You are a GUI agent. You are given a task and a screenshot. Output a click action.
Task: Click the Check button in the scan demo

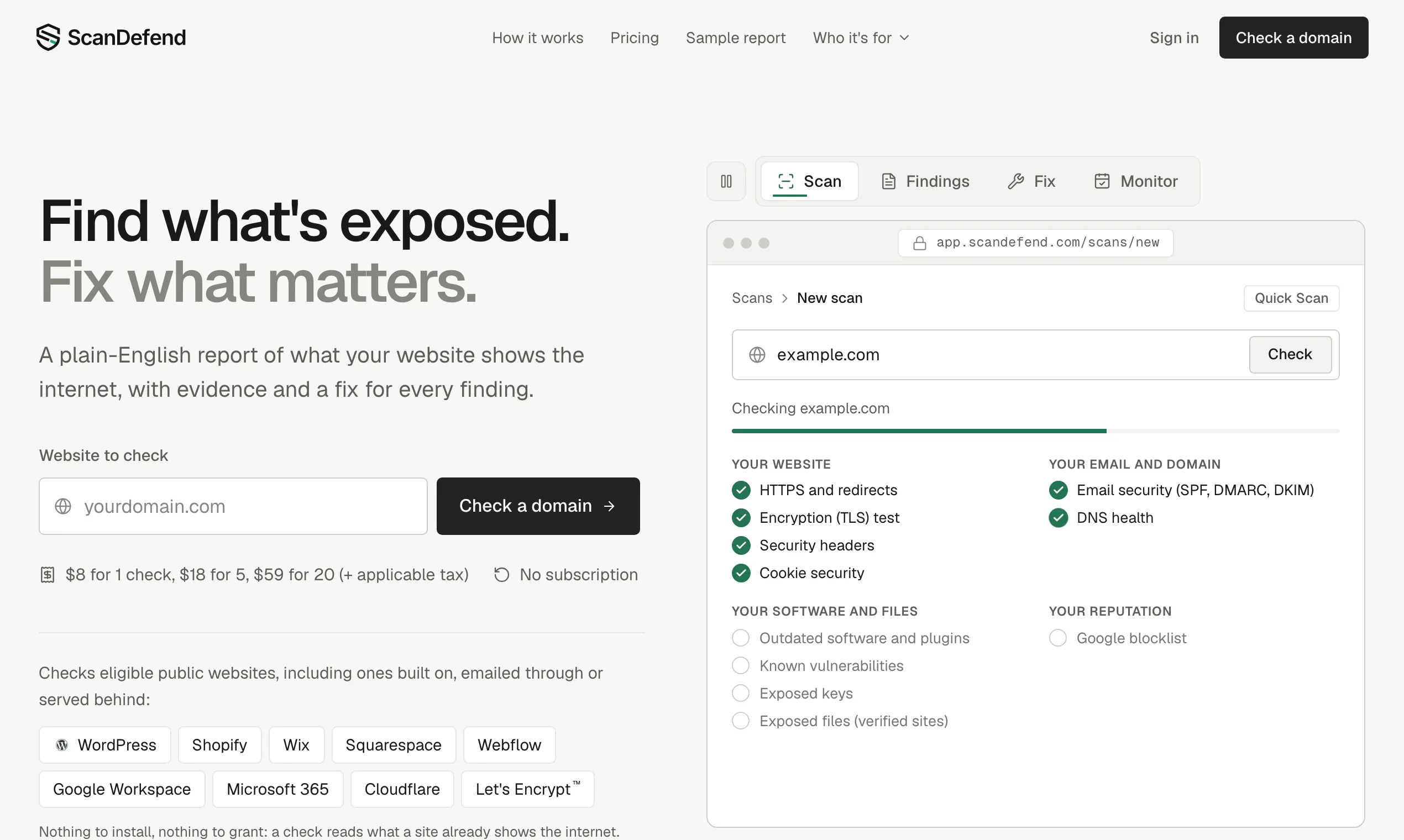(1290, 355)
